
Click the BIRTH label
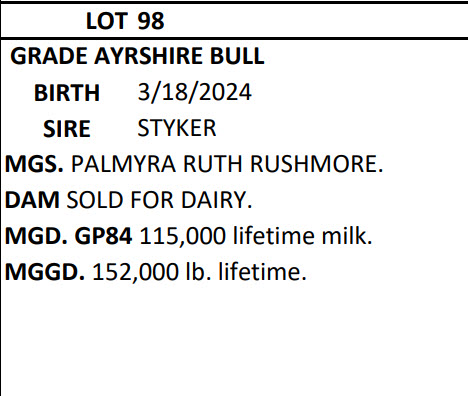67,93
